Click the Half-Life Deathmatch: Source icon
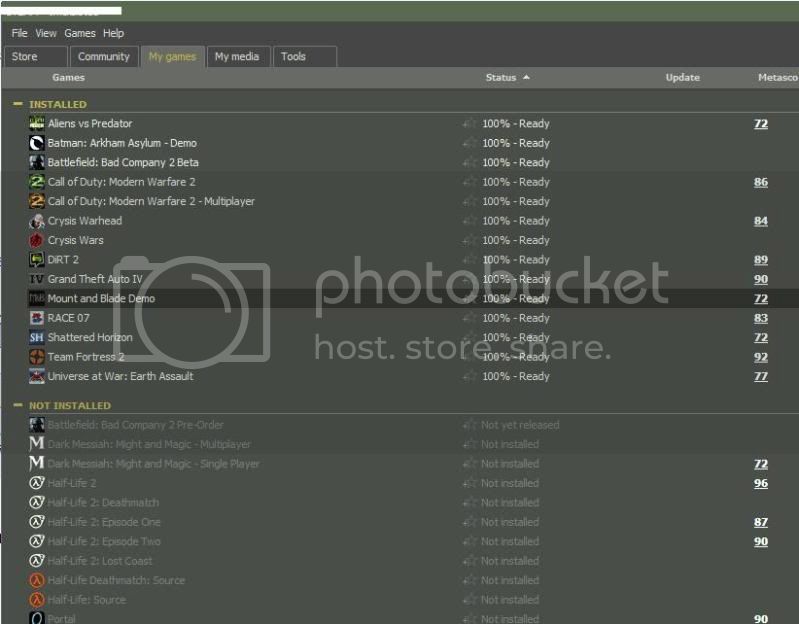The image size is (799, 624). (37, 580)
